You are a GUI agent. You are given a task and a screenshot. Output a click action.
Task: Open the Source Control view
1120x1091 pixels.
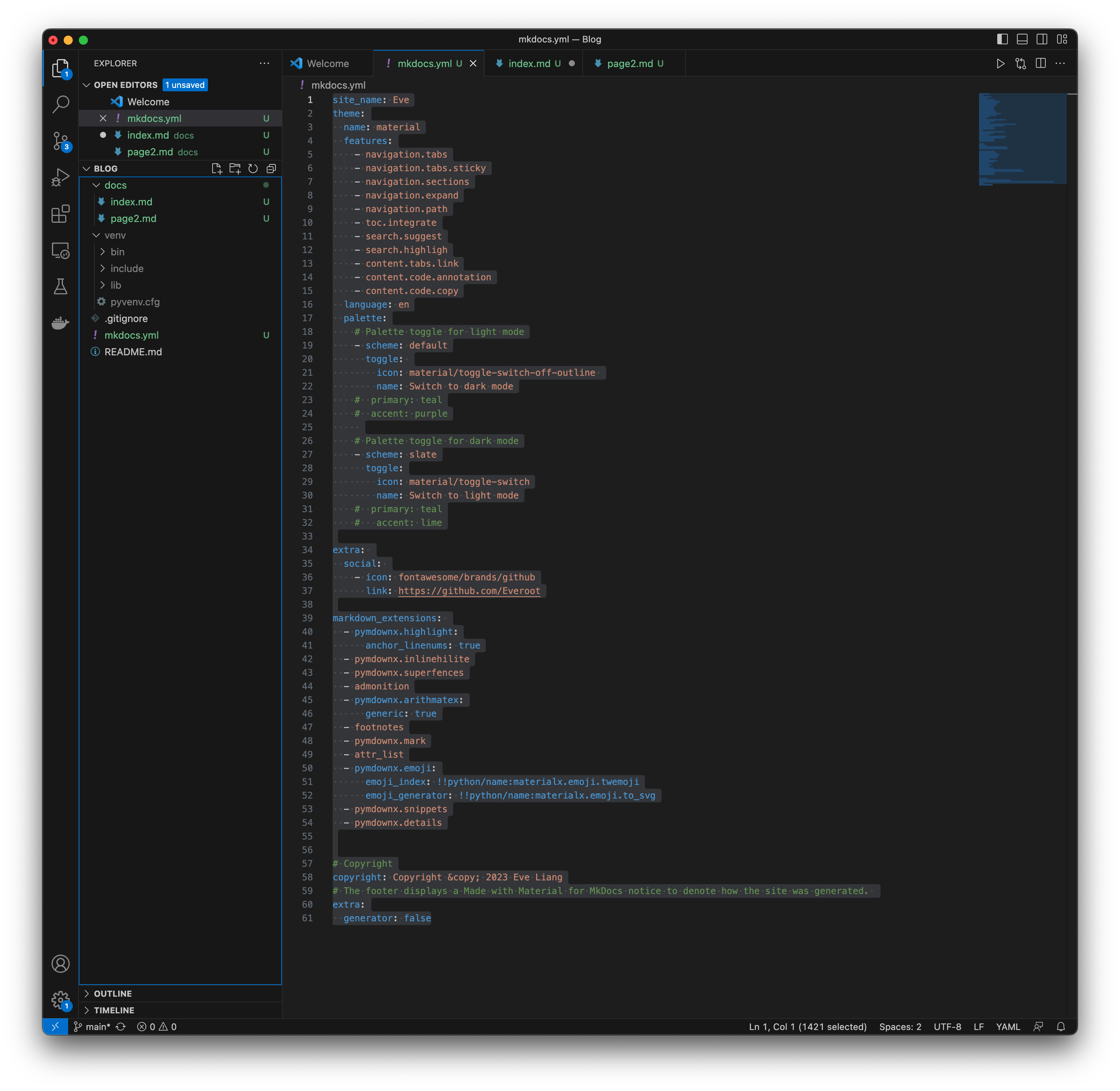(60, 141)
